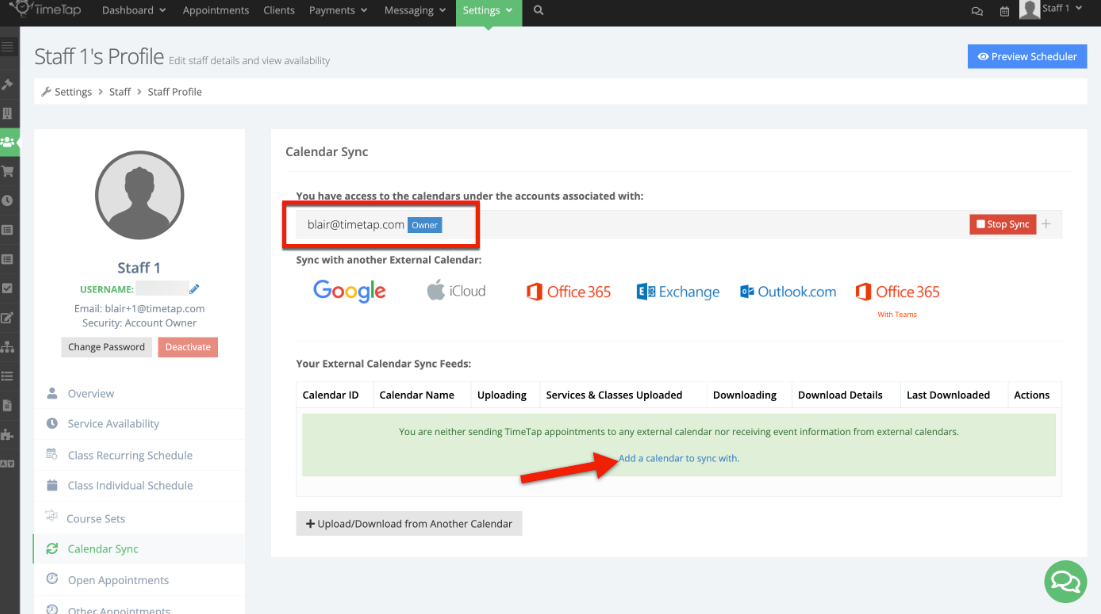This screenshot has width=1101, height=614.
Task: Select the Exchange calendar sync option
Action: [x=678, y=291]
